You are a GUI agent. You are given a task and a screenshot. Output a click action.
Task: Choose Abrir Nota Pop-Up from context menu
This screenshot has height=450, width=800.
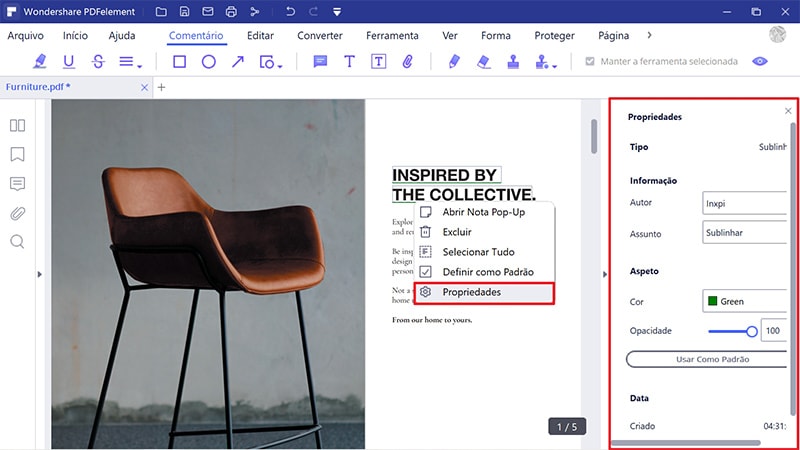484,212
